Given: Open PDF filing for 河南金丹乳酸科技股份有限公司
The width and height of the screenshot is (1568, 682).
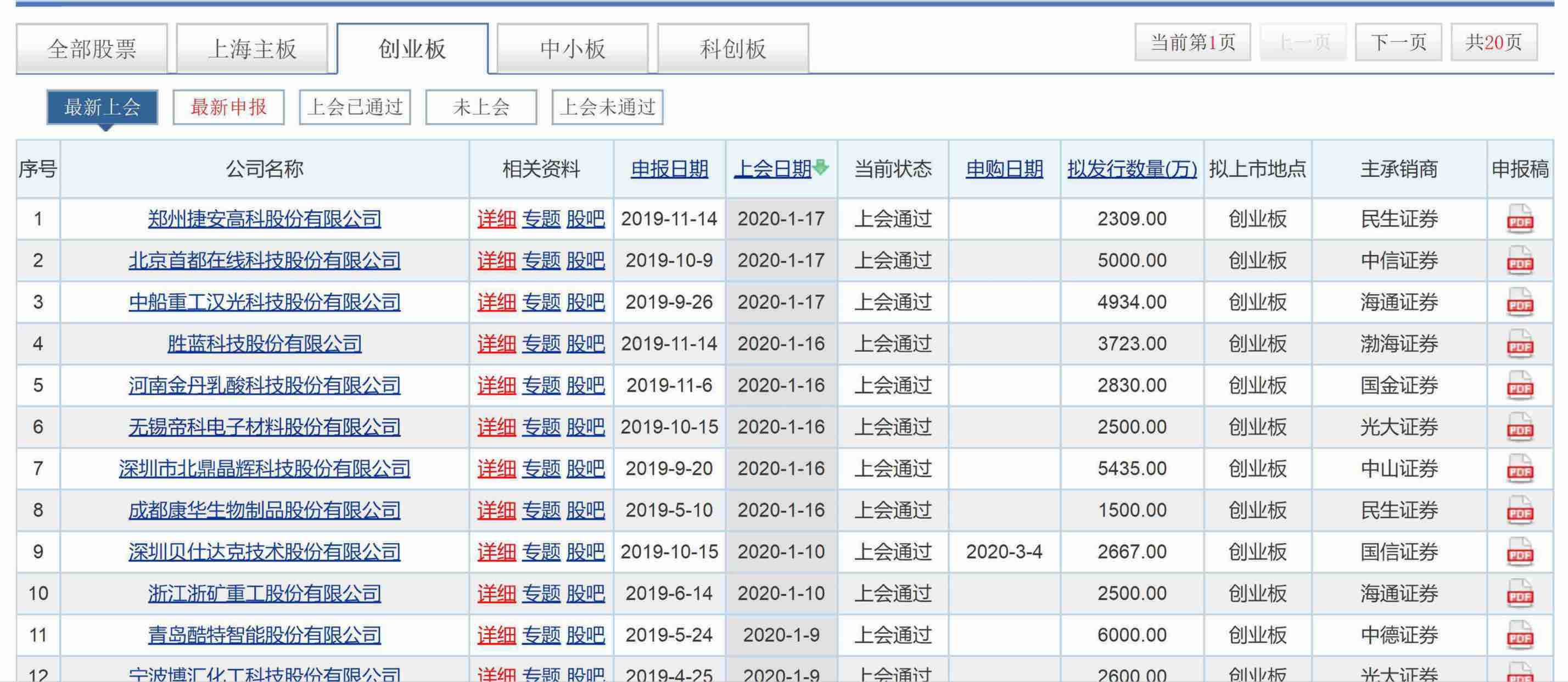Looking at the screenshot, I should (1519, 385).
